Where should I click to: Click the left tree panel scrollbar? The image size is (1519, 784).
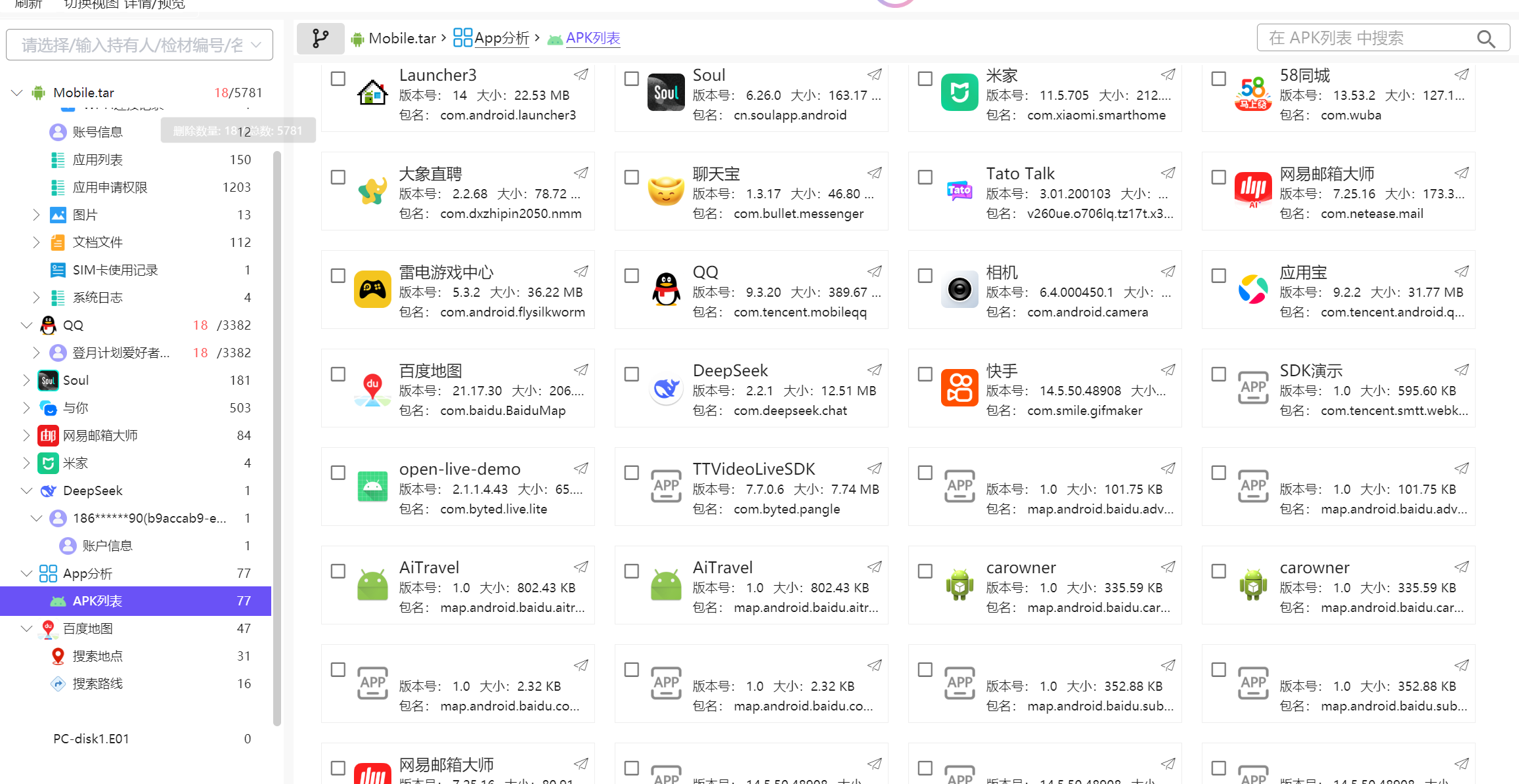pos(277,439)
